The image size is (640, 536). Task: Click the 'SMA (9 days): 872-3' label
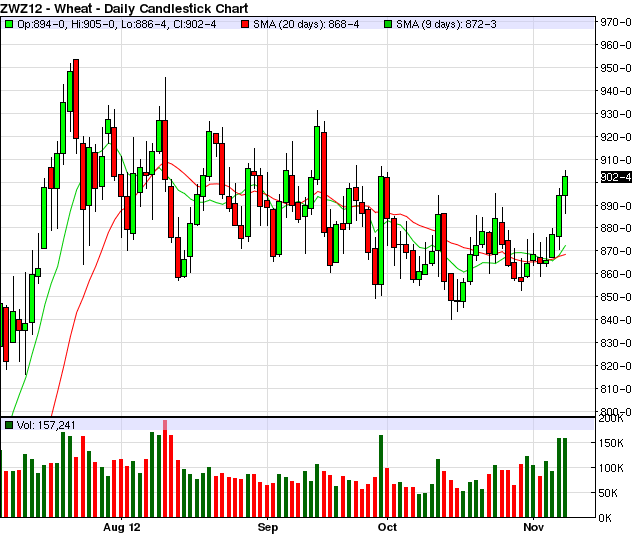(446, 24)
